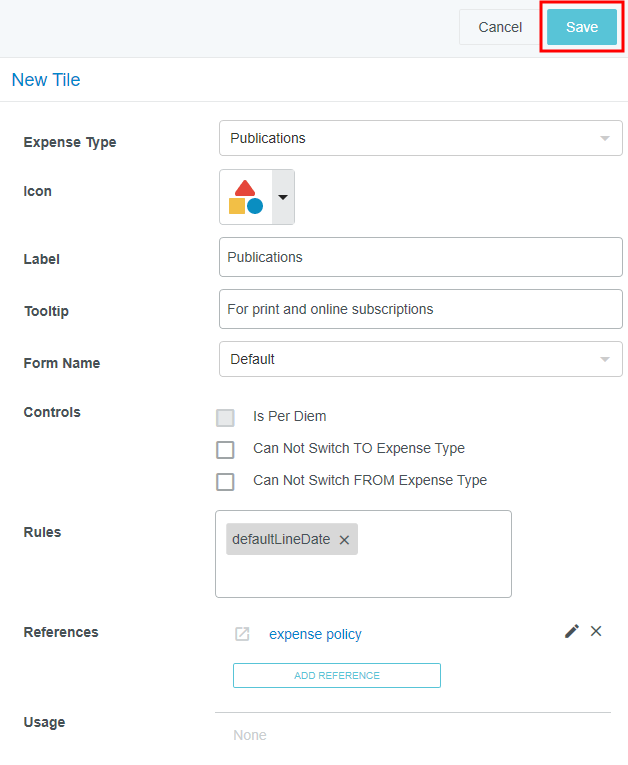
Task: Click the ADD REFERENCE button
Action: 337,676
